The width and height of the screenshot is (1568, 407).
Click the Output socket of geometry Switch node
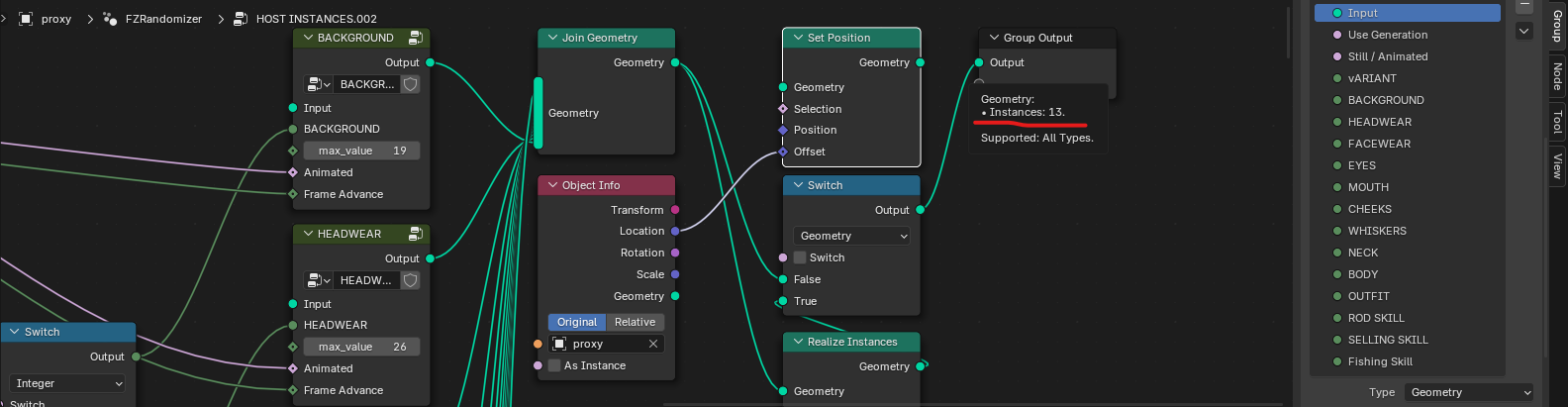point(920,210)
